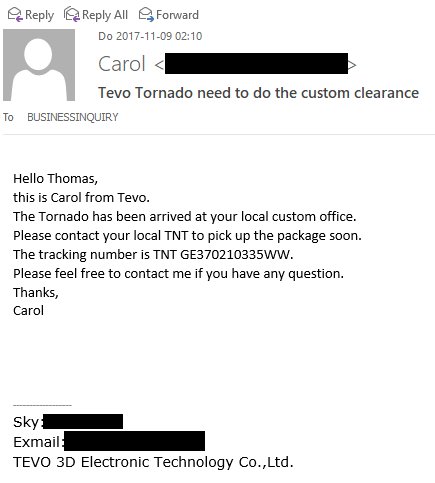
Task: Click the Reply envelope icon
Action: click(15, 15)
